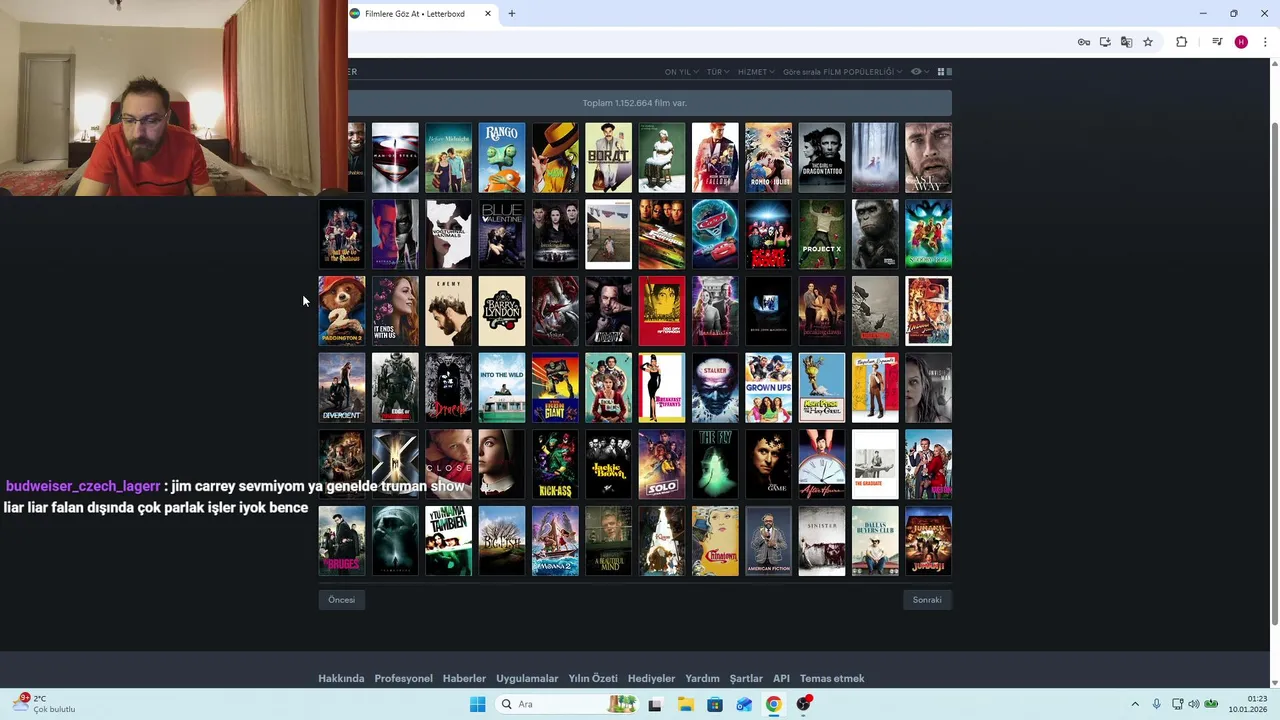Open OBS Studio from the taskbar
Screen dimensions: 1280x720
(804, 704)
